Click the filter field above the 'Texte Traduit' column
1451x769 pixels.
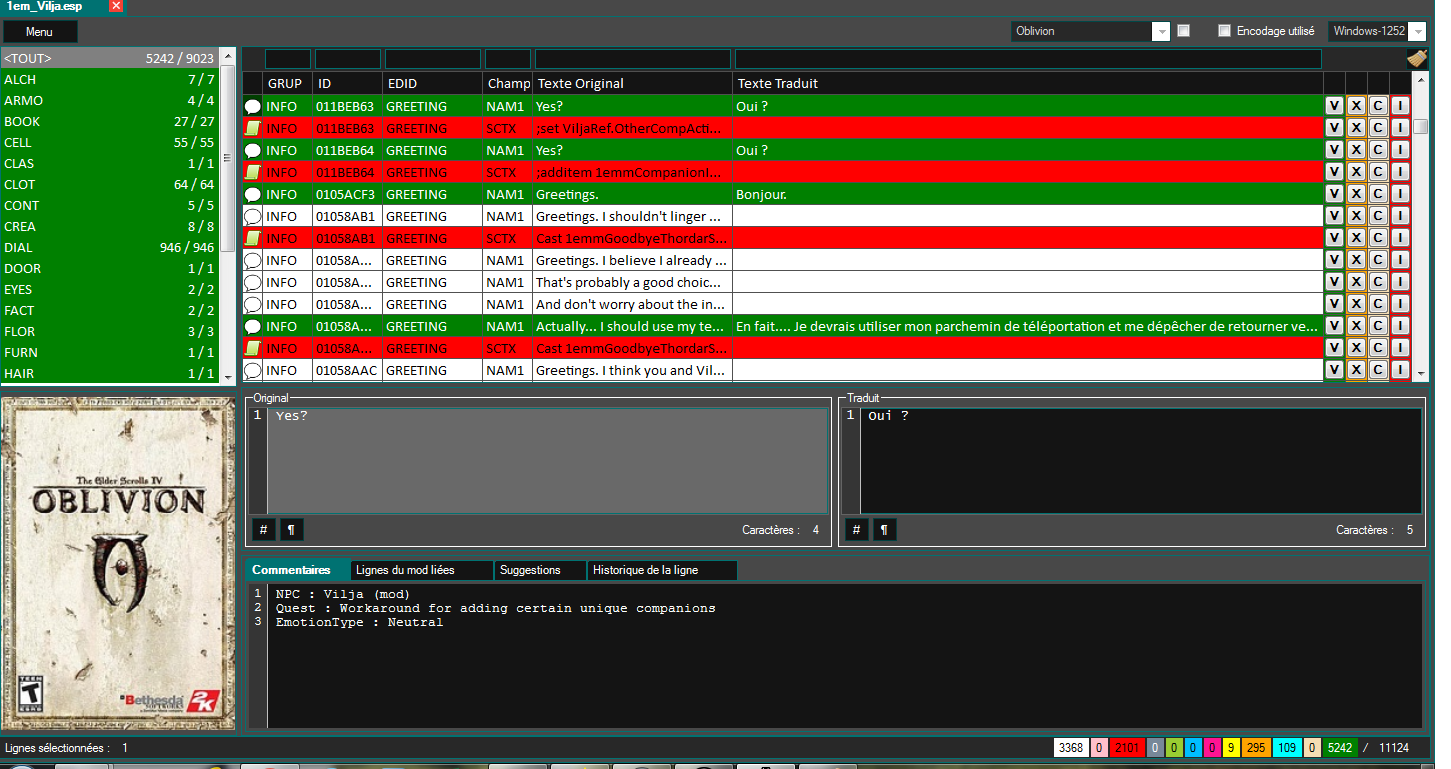[1028, 59]
